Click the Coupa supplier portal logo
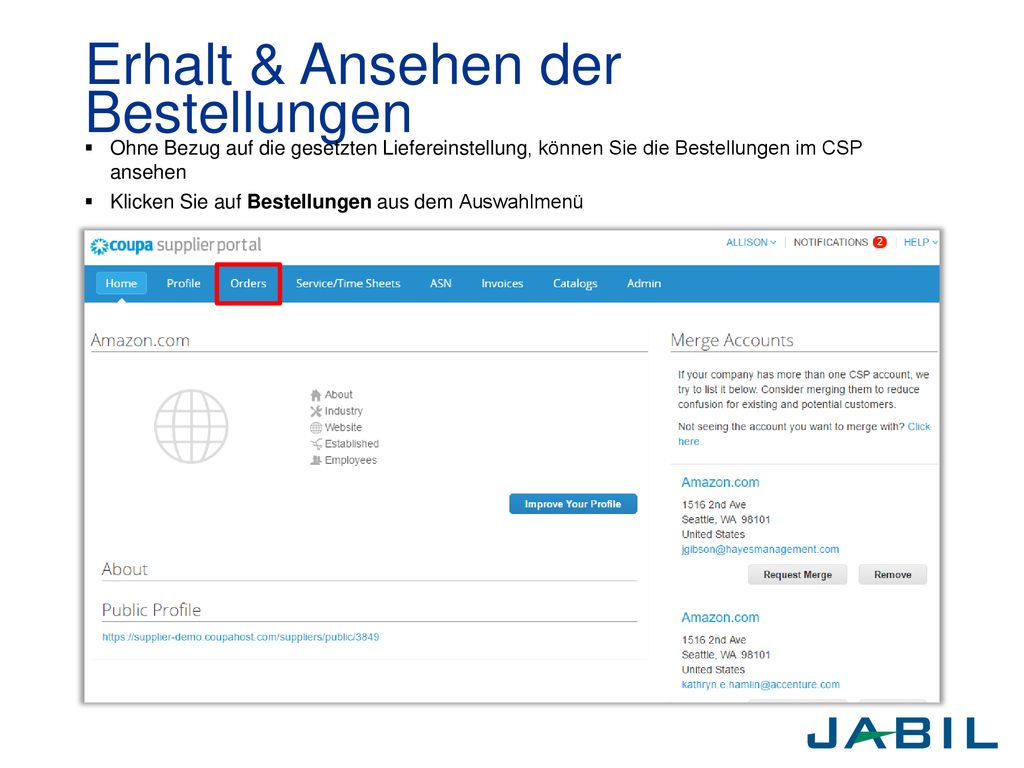 coord(176,246)
